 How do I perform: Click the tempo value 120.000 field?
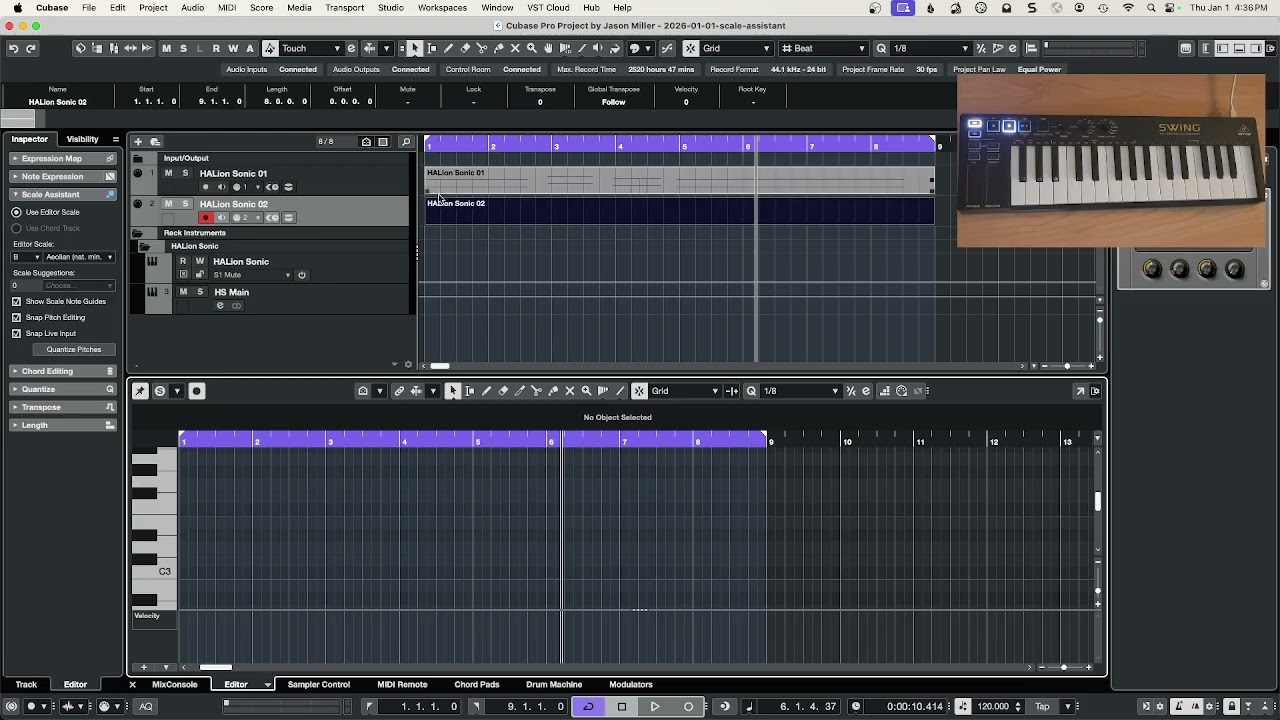point(993,707)
